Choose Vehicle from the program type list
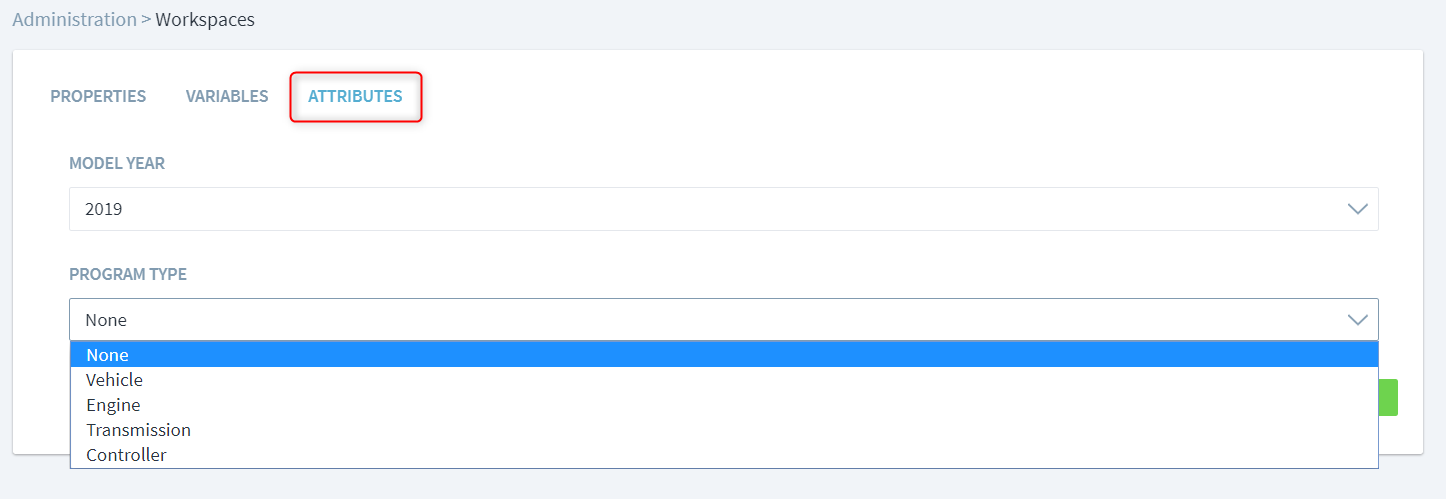 pyautogui.click(x=114, y=380)
